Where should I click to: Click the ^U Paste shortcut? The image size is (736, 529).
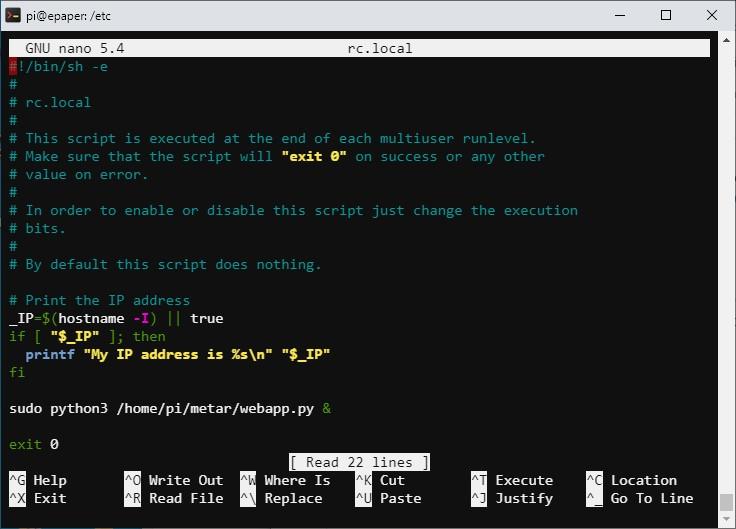(389, 498)
